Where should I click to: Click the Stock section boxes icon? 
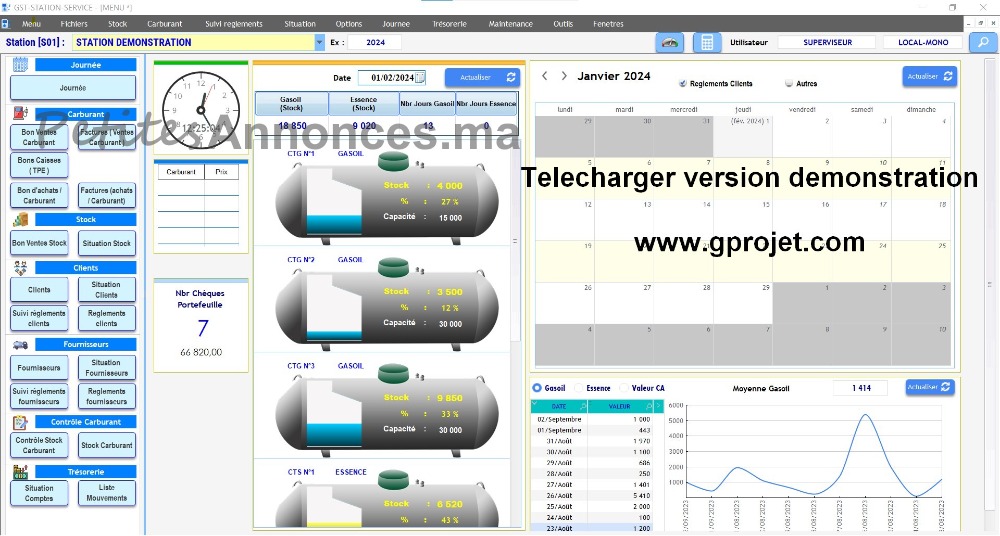(x=20, y=220)
